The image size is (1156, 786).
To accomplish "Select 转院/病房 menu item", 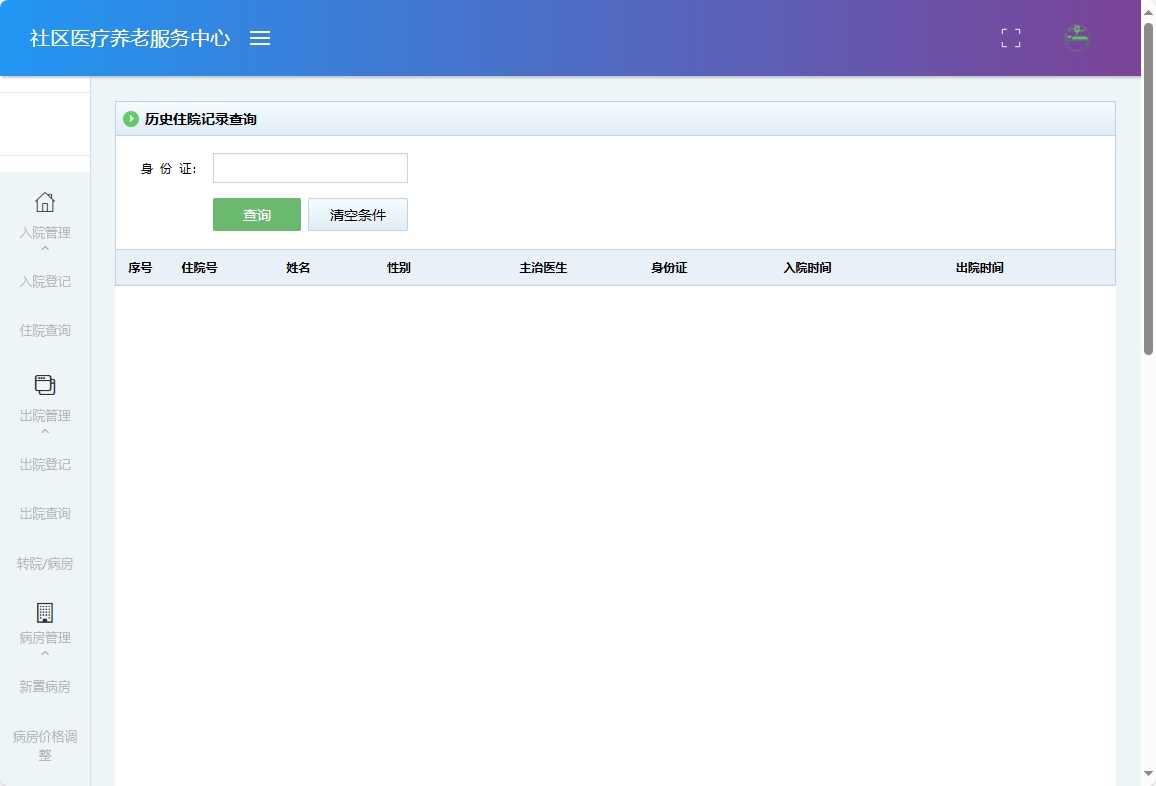I will click(45, 564).
